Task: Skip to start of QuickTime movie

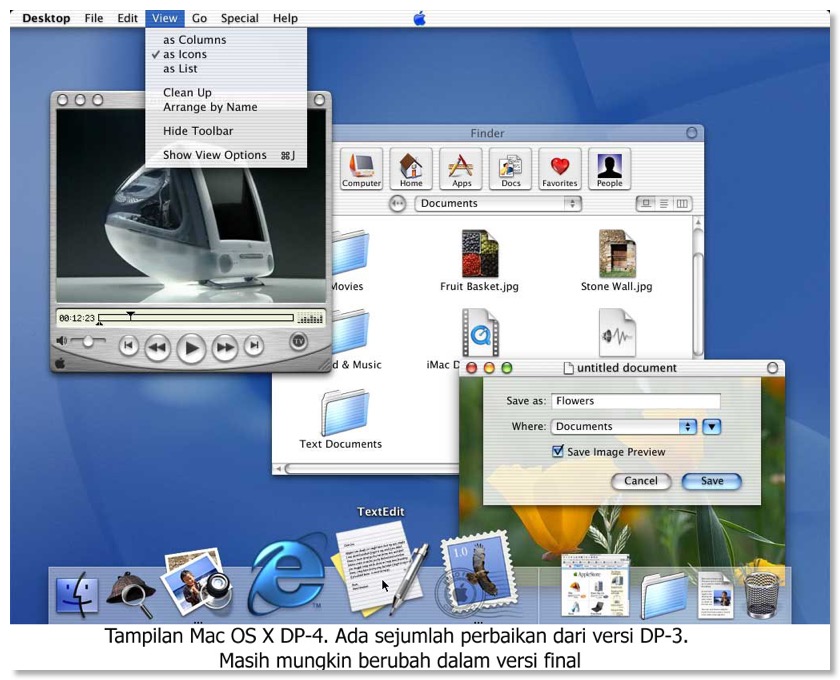Action: (129, 346)
